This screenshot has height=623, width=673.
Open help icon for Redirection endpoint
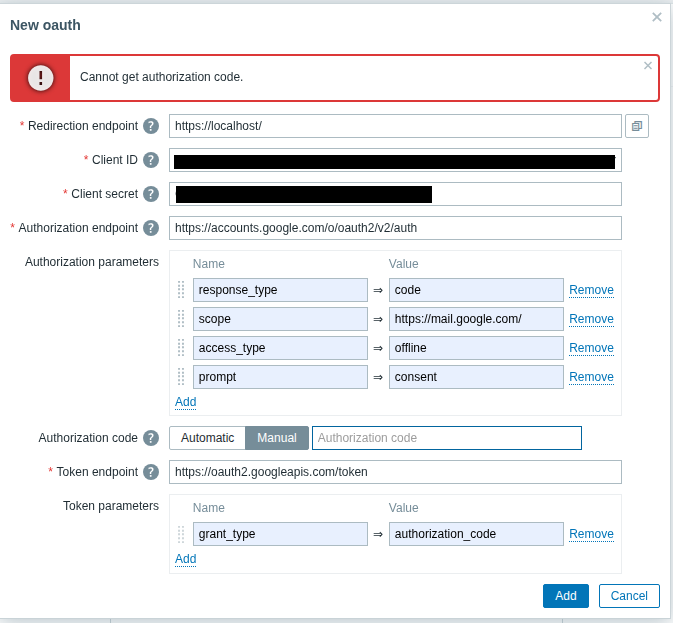click(x=151, y=126)
